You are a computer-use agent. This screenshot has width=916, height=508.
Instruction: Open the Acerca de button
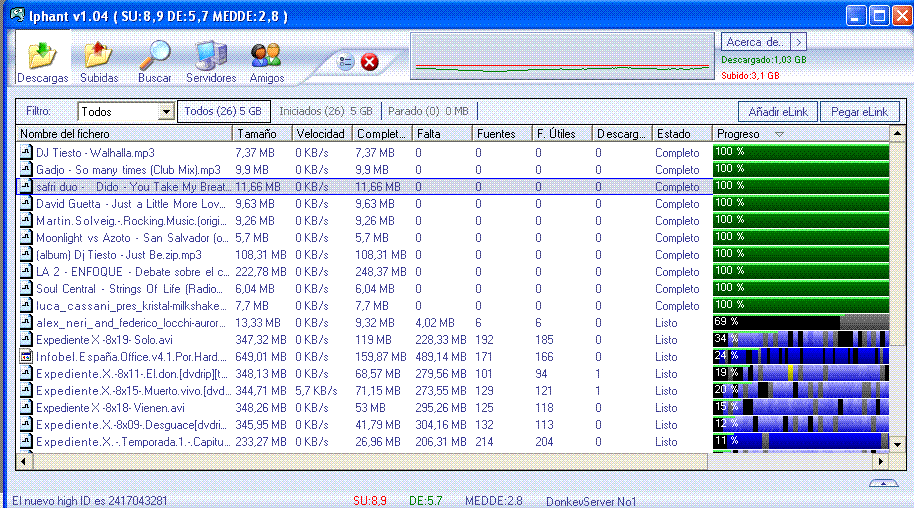(755, 42)
